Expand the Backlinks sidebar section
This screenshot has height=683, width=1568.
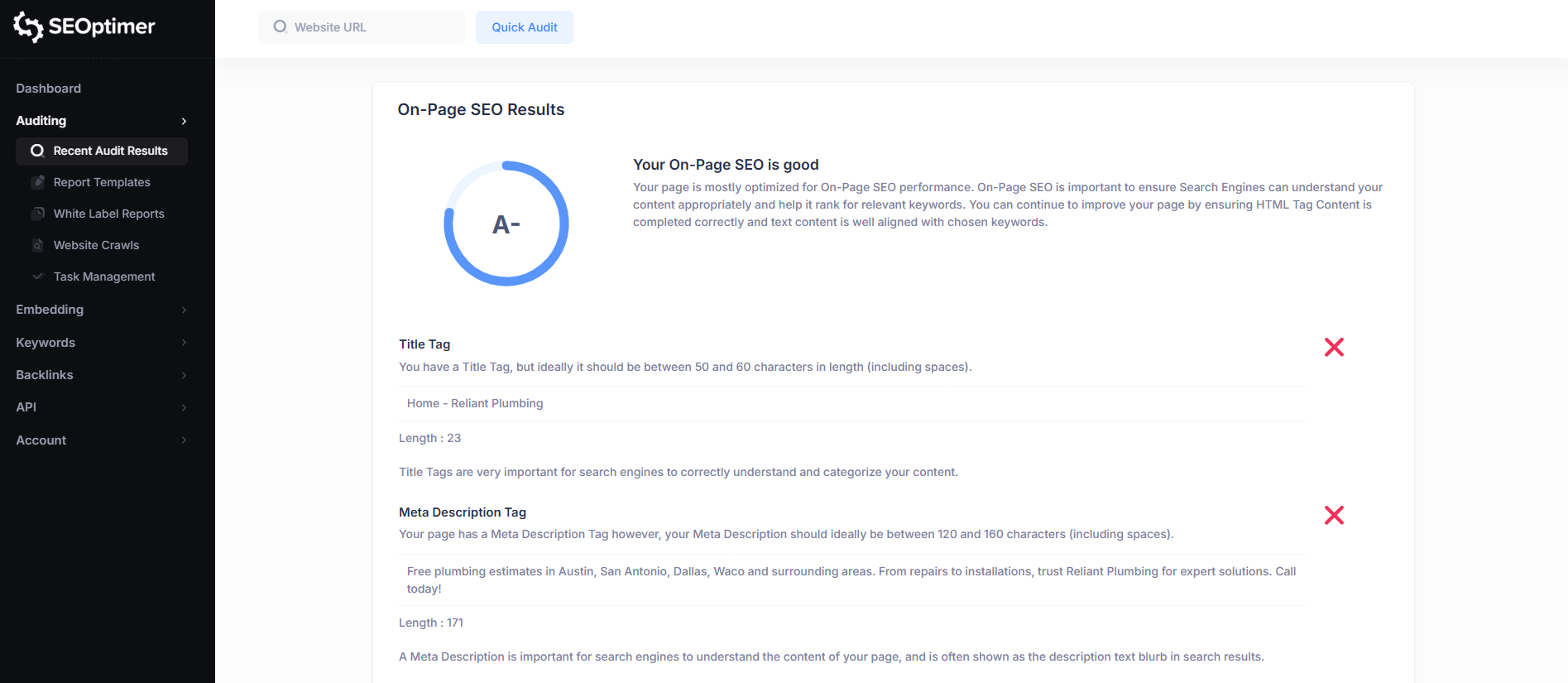(x=184, y=375)
